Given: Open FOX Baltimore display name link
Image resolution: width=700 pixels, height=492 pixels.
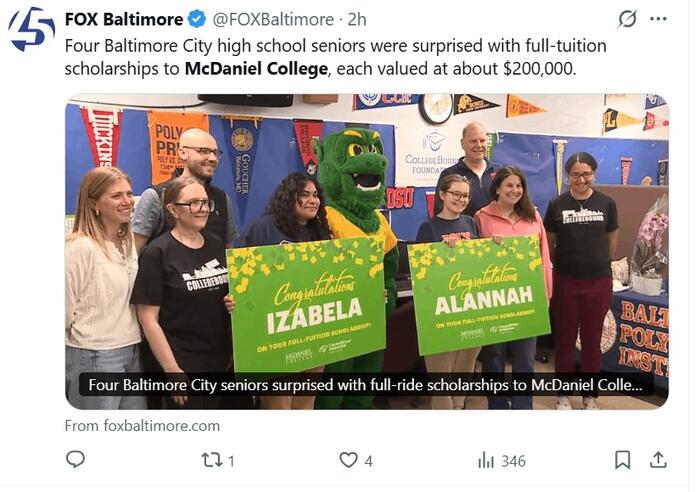Looking at the screenshot, I should coord(124,19).
